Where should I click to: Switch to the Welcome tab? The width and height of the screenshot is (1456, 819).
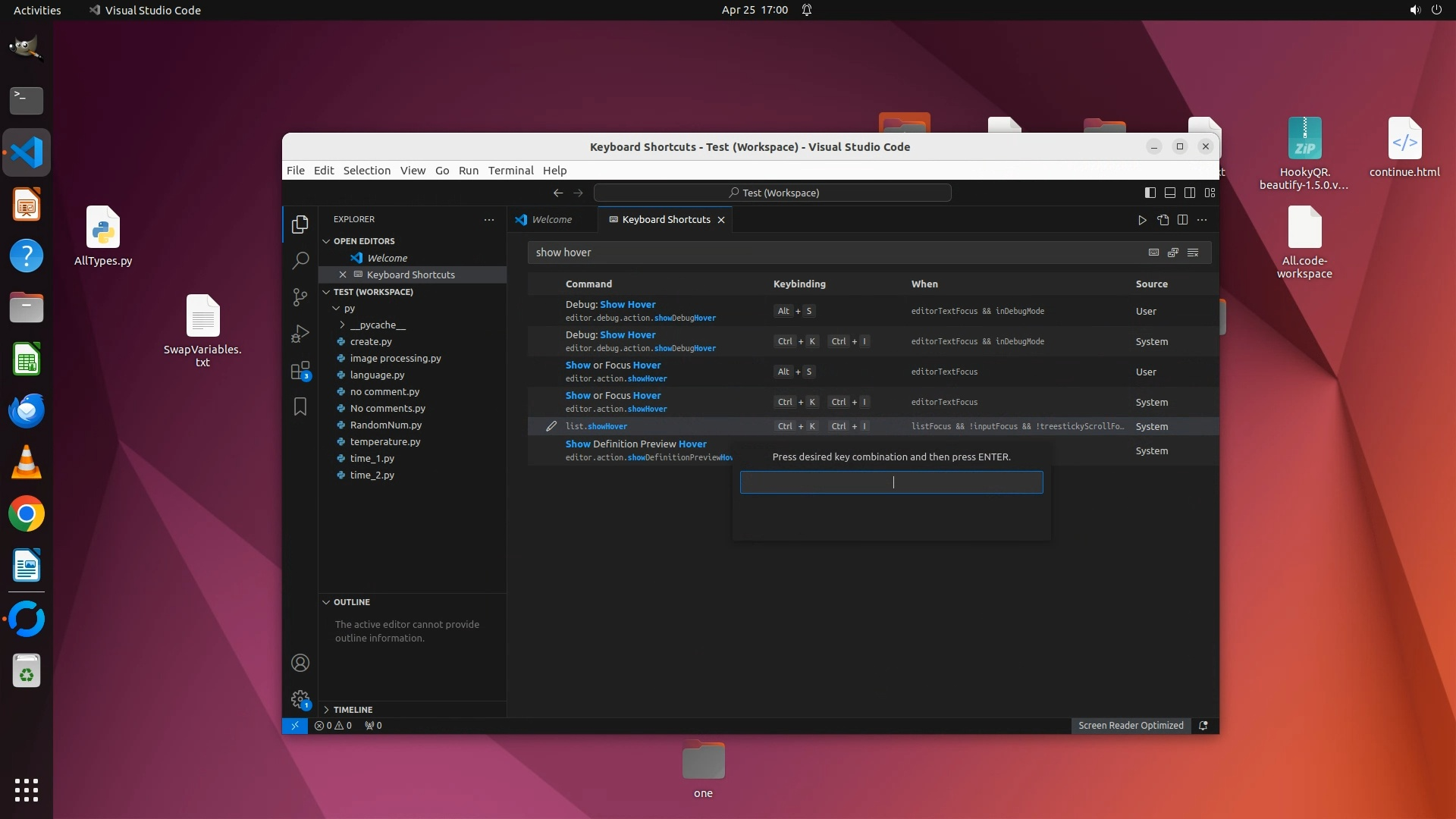point(551,220)
